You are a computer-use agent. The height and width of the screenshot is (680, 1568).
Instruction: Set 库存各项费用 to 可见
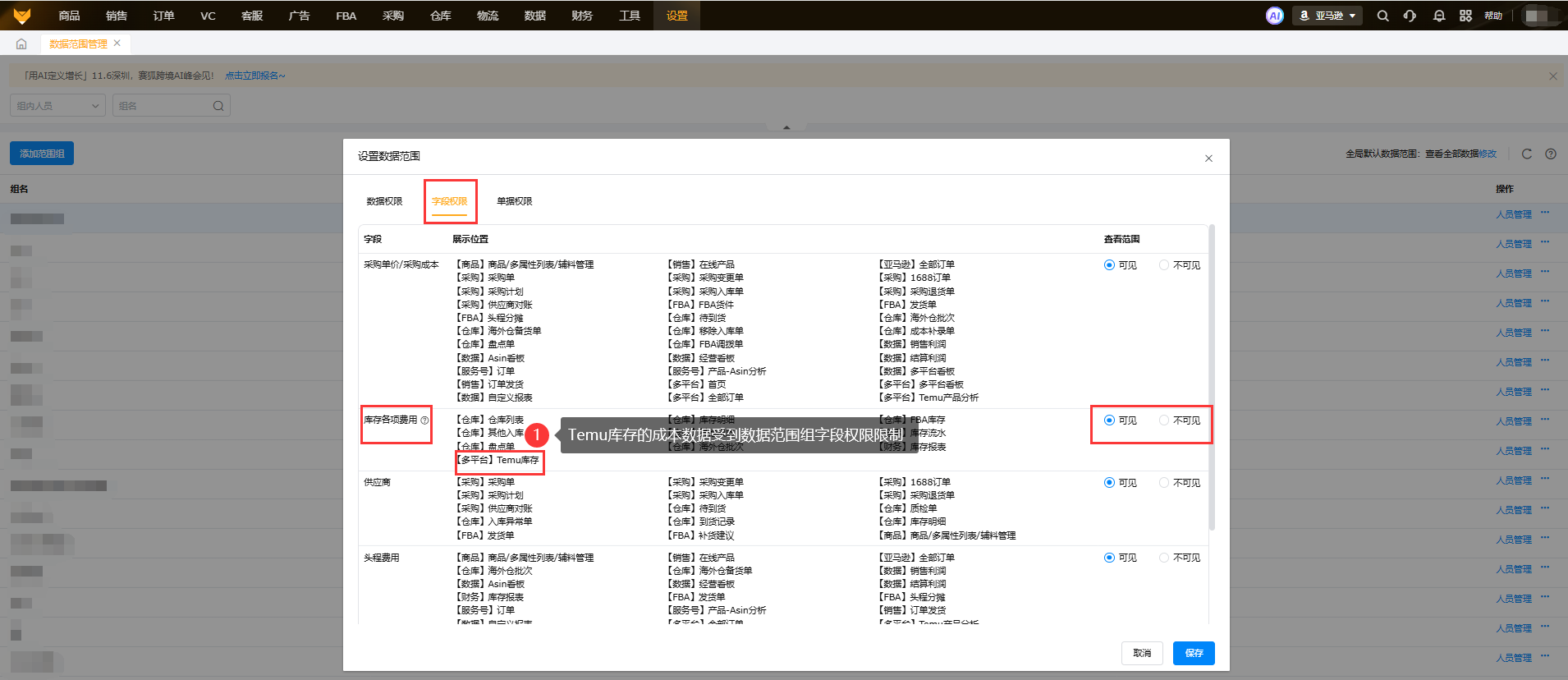point(1109,420)
